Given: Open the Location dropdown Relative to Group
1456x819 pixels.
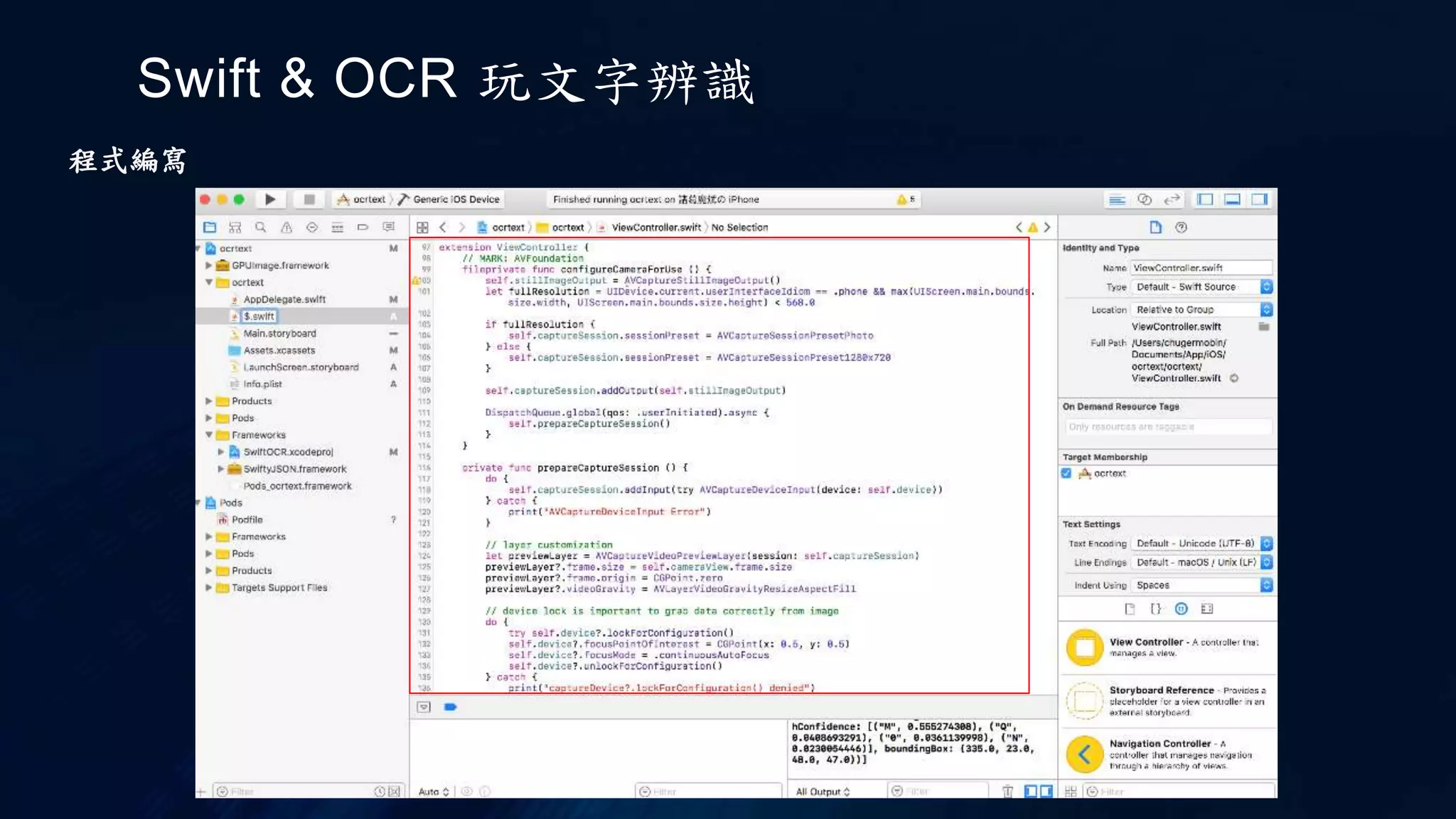Looking at the screenshot, I should pyautogui.click(x=1201, y=309).
